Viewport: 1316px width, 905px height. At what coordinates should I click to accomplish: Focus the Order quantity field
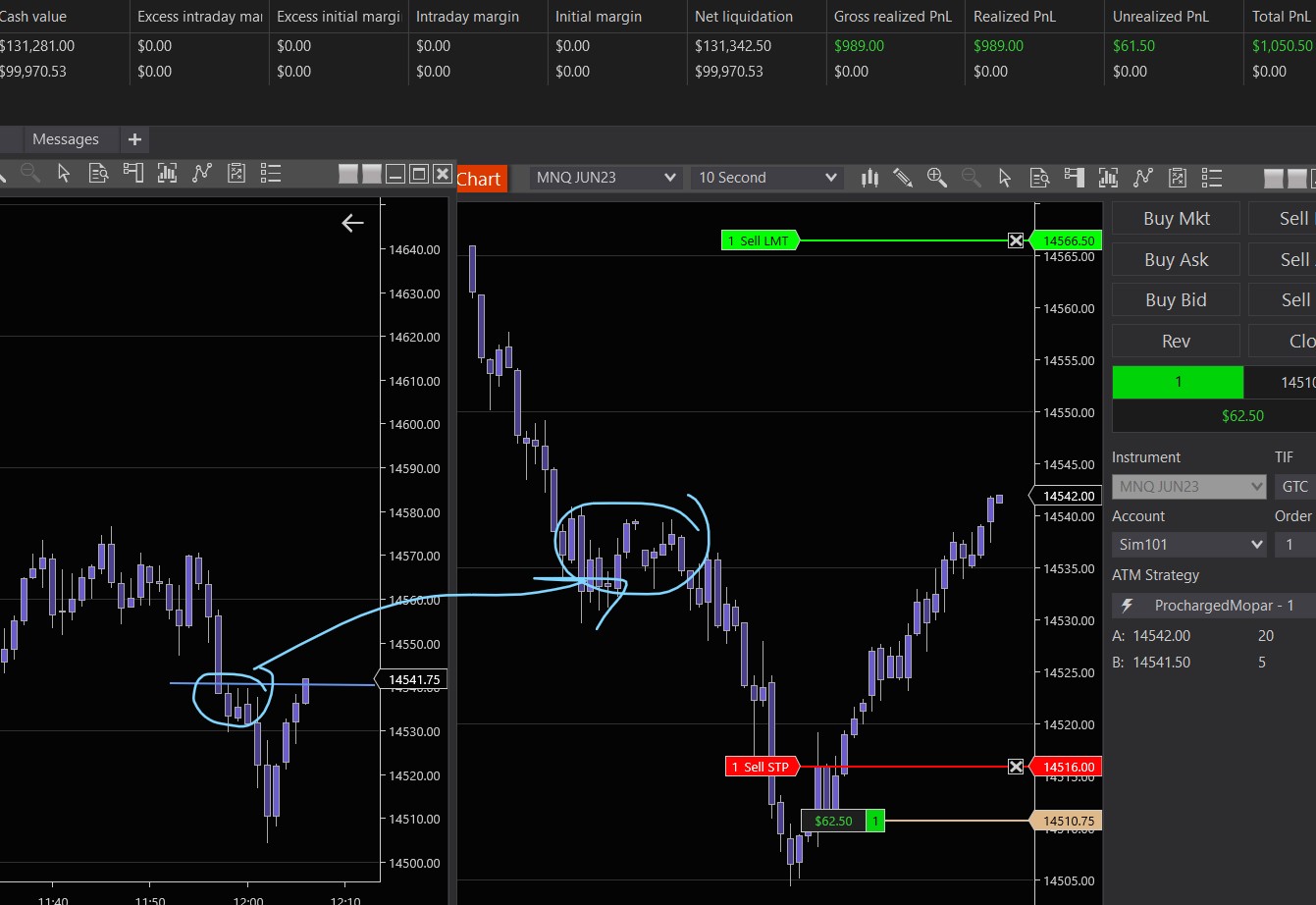1295,545
